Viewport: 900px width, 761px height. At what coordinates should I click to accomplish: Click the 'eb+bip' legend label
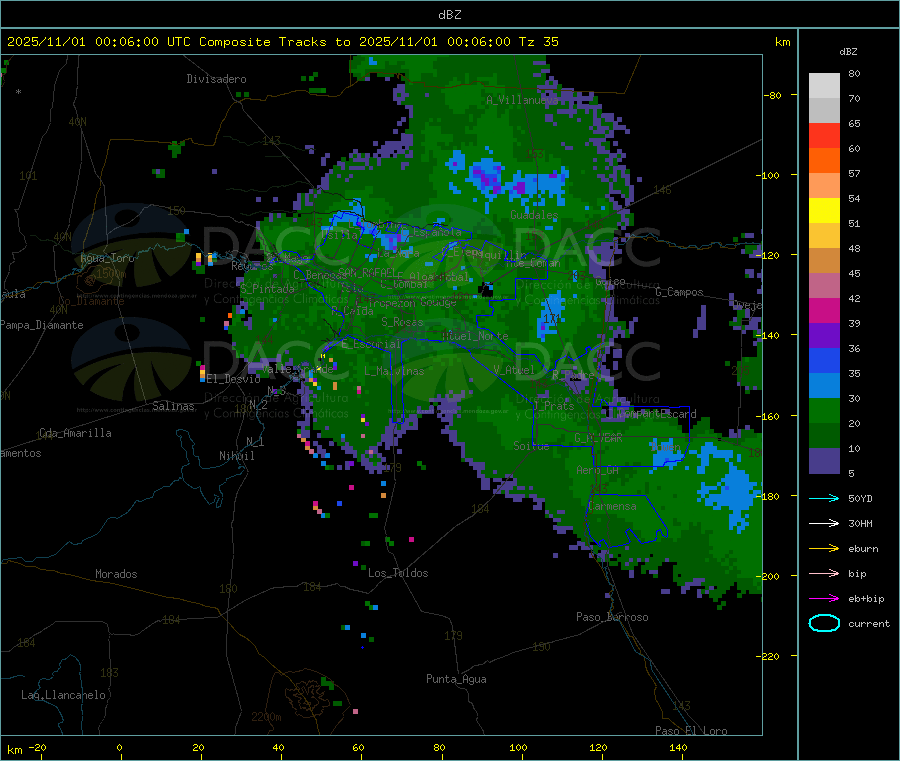pyautogui.click(x=866, y=599)
